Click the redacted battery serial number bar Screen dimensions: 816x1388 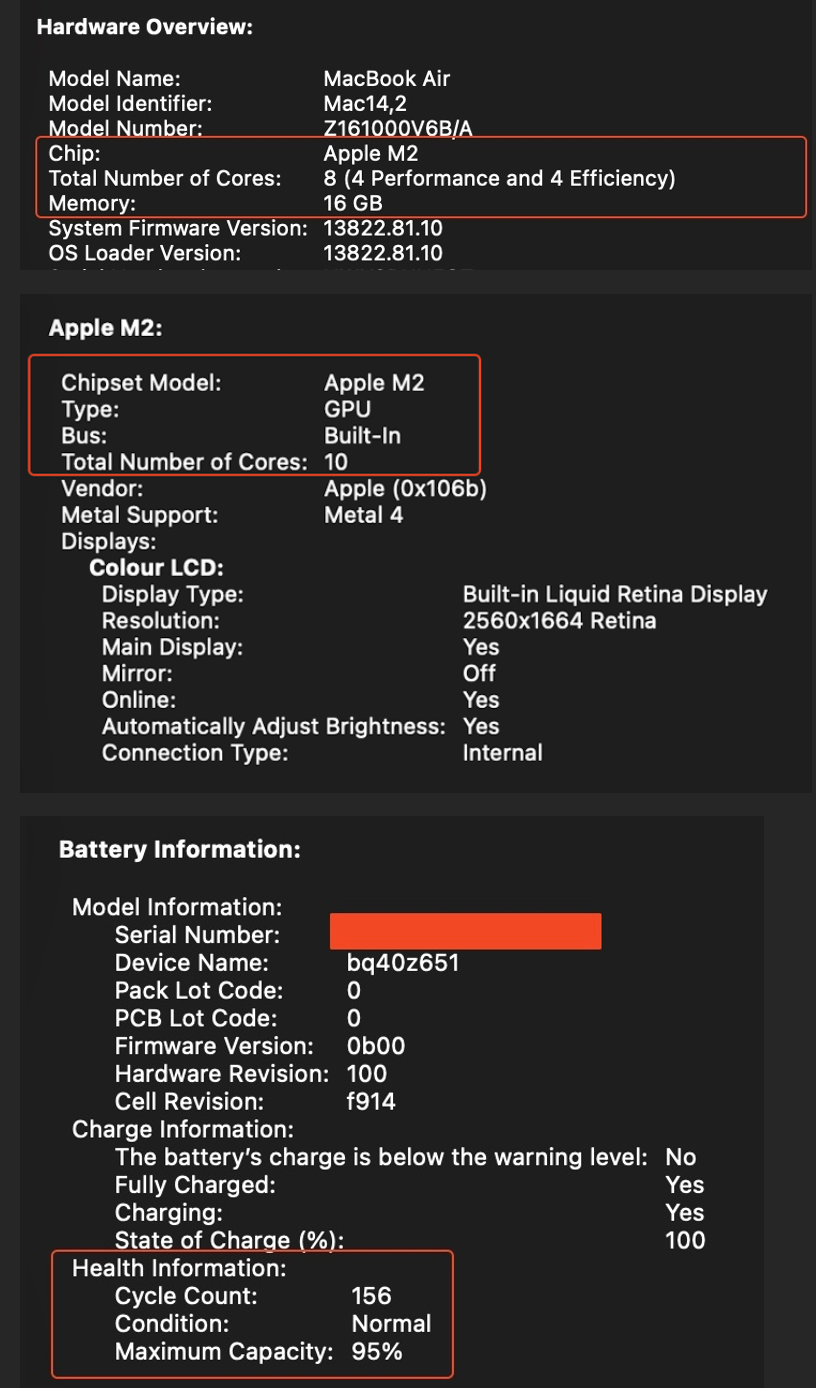point(465,931)
